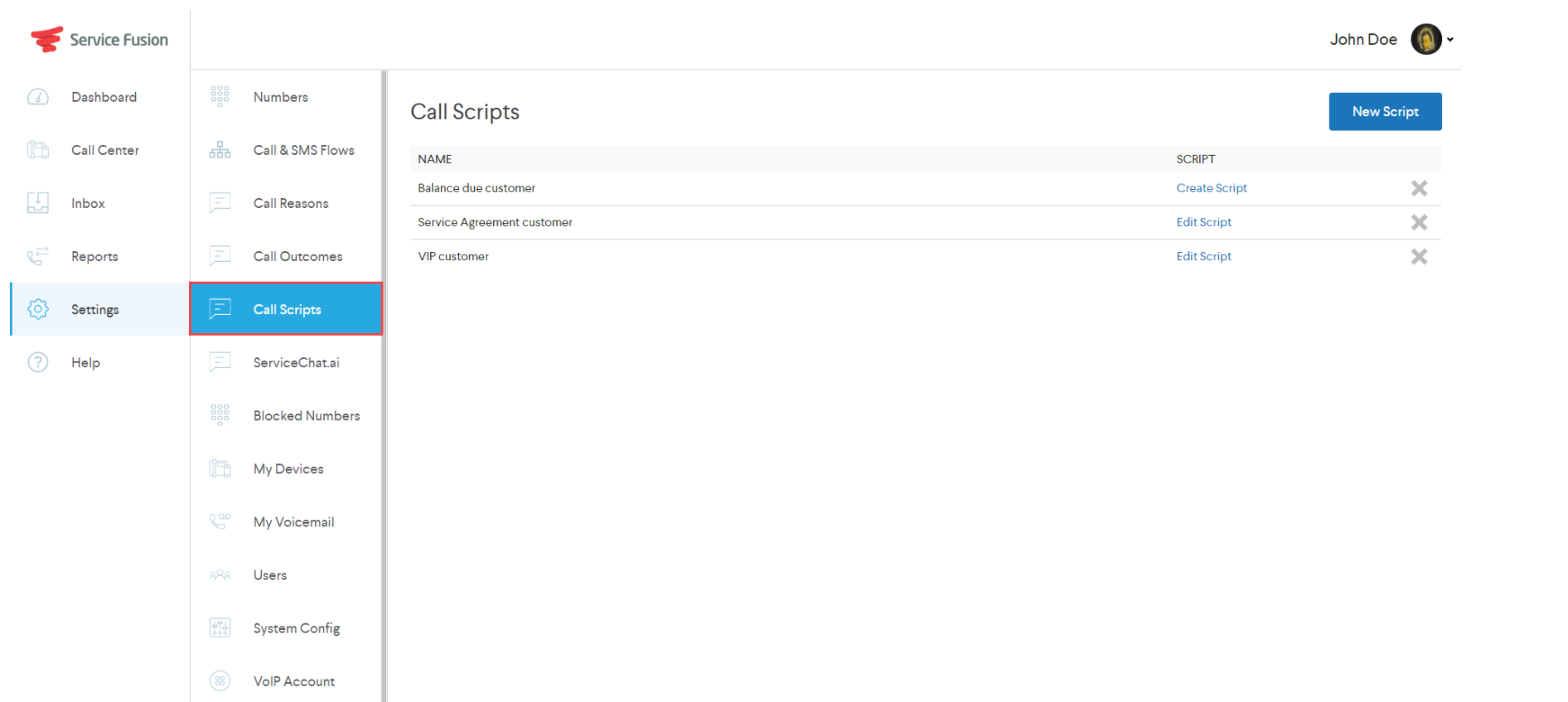Click the System Config sliders icon
Screen dimensions: 1568x702
pos(220,627)
